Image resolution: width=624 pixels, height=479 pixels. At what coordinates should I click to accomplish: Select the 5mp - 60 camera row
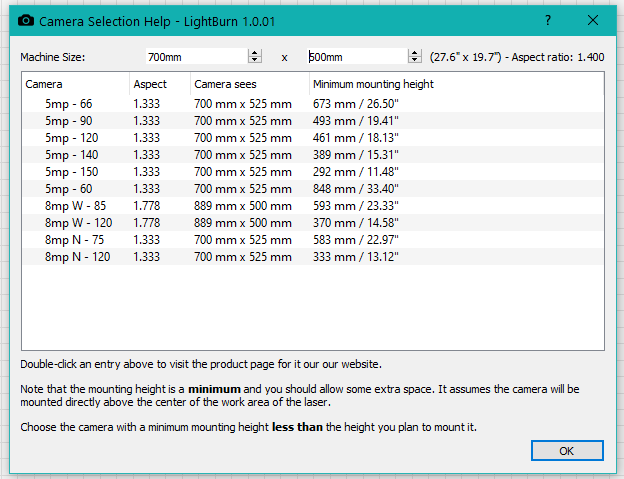313,189
